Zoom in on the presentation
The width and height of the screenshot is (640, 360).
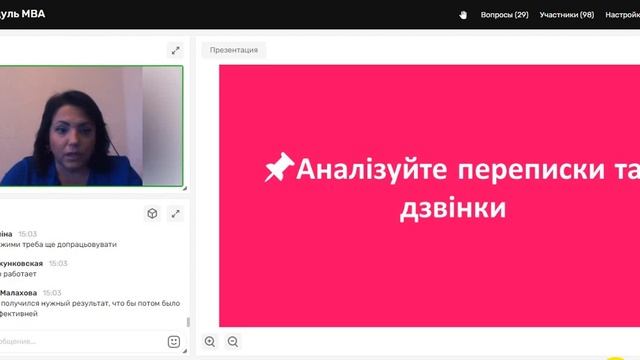[x=210, y=341]
